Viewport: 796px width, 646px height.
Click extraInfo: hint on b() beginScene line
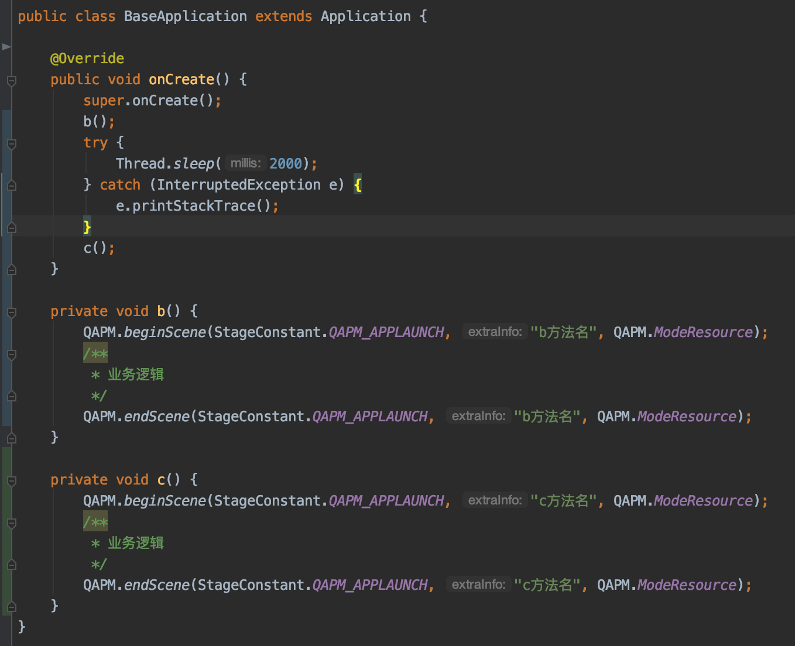tap(495, 332)
